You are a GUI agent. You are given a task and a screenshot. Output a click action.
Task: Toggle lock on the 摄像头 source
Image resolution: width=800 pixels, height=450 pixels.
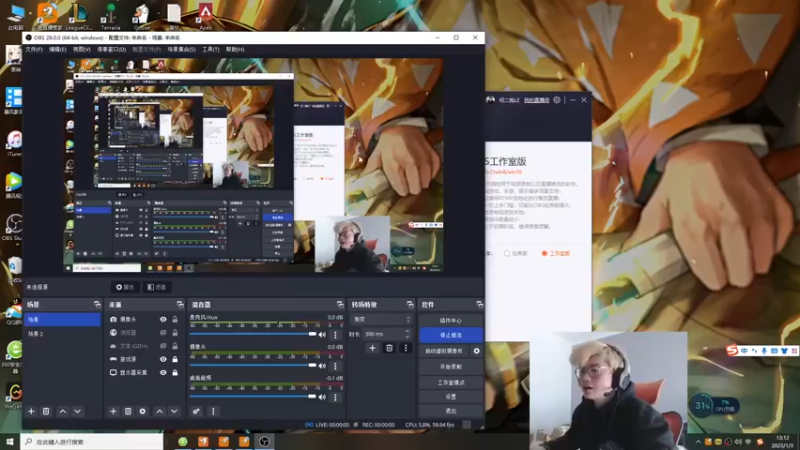[175, 319]
